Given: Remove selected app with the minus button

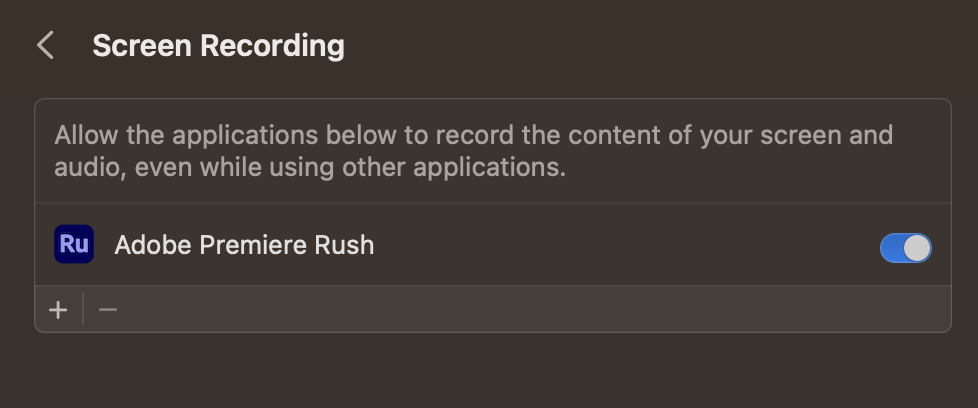Looking at the screenshot, I should tap(108, 309).
